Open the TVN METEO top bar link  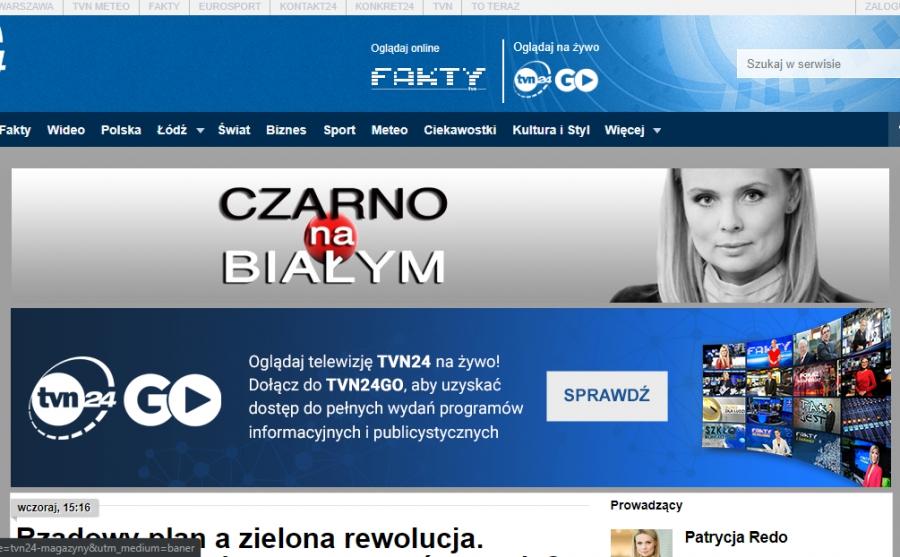tap(101, 6)
